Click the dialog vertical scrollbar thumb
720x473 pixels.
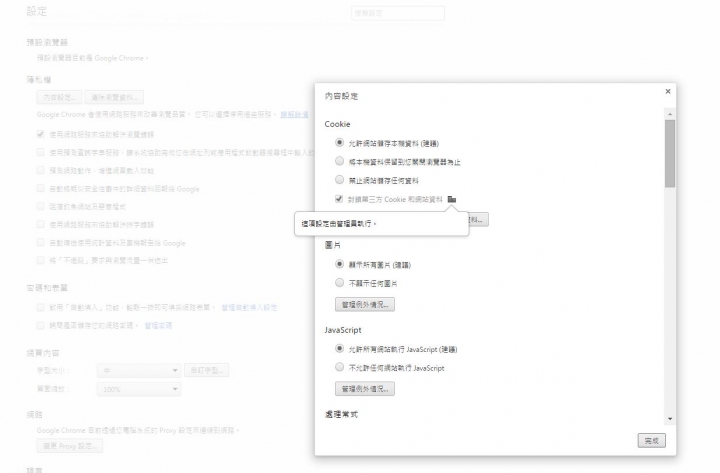pyautogui.click(x=670, y=153)
